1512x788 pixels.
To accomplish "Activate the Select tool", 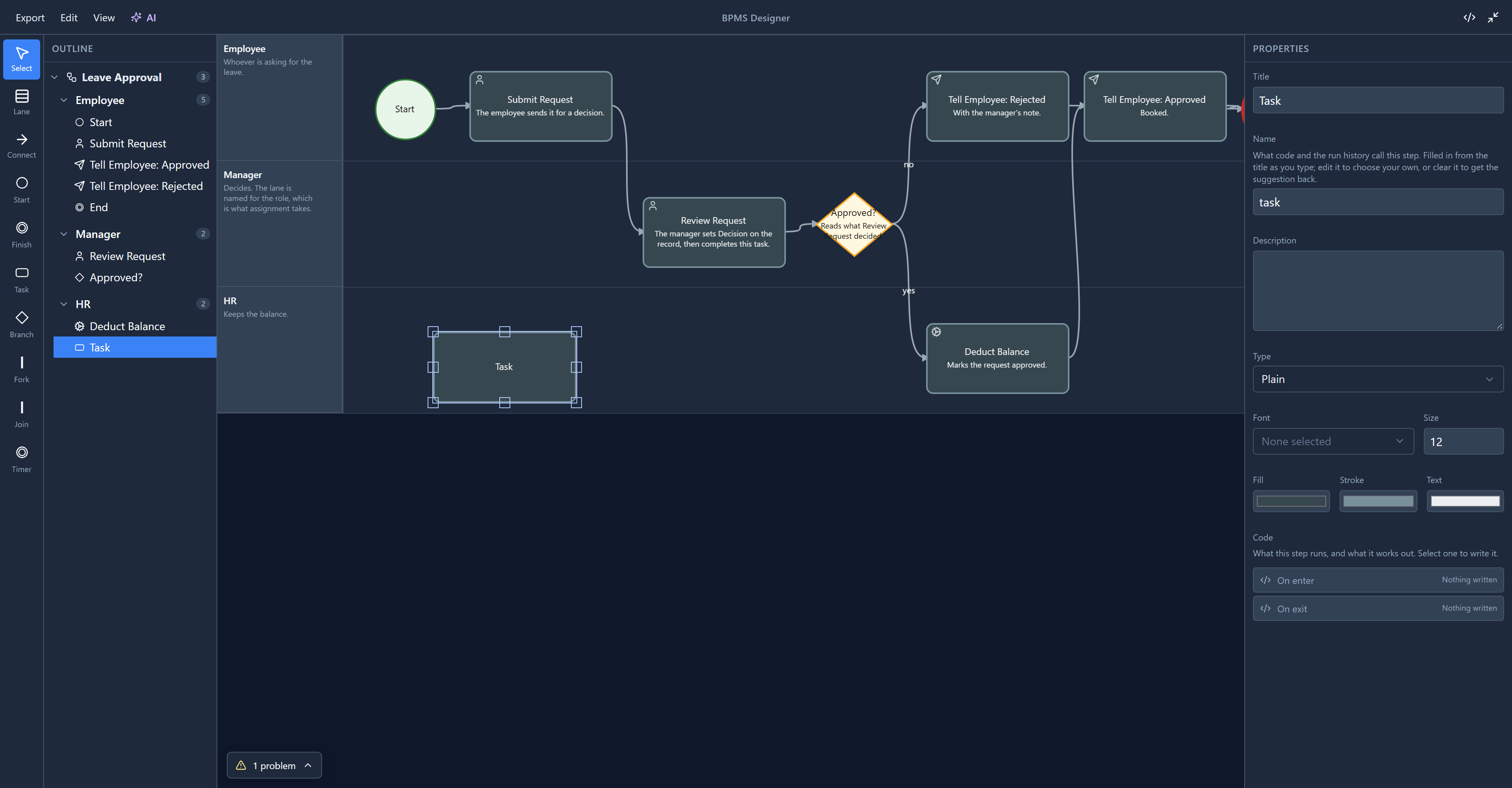I will click(22, 59).
